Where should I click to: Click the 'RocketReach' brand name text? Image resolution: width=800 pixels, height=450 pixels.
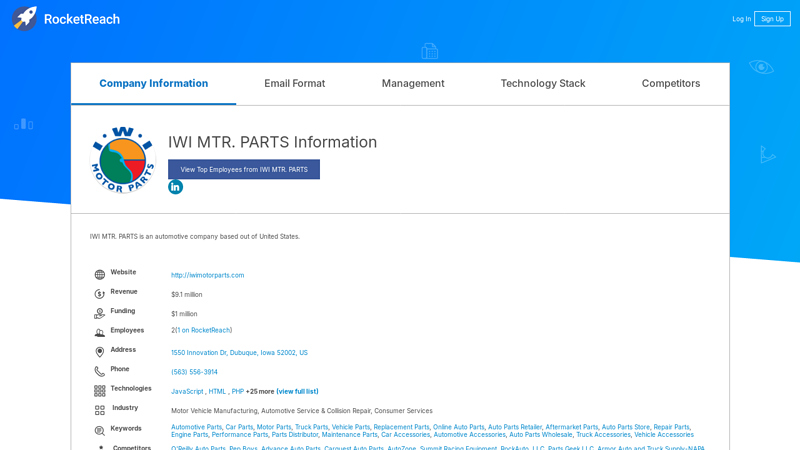click(82, 19)
